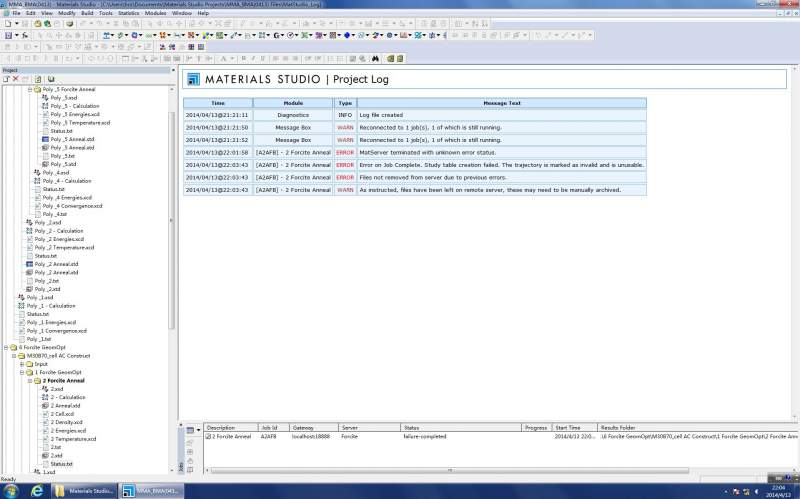
Task: Click the blue sphere module icon
Action: pos(347,35)
